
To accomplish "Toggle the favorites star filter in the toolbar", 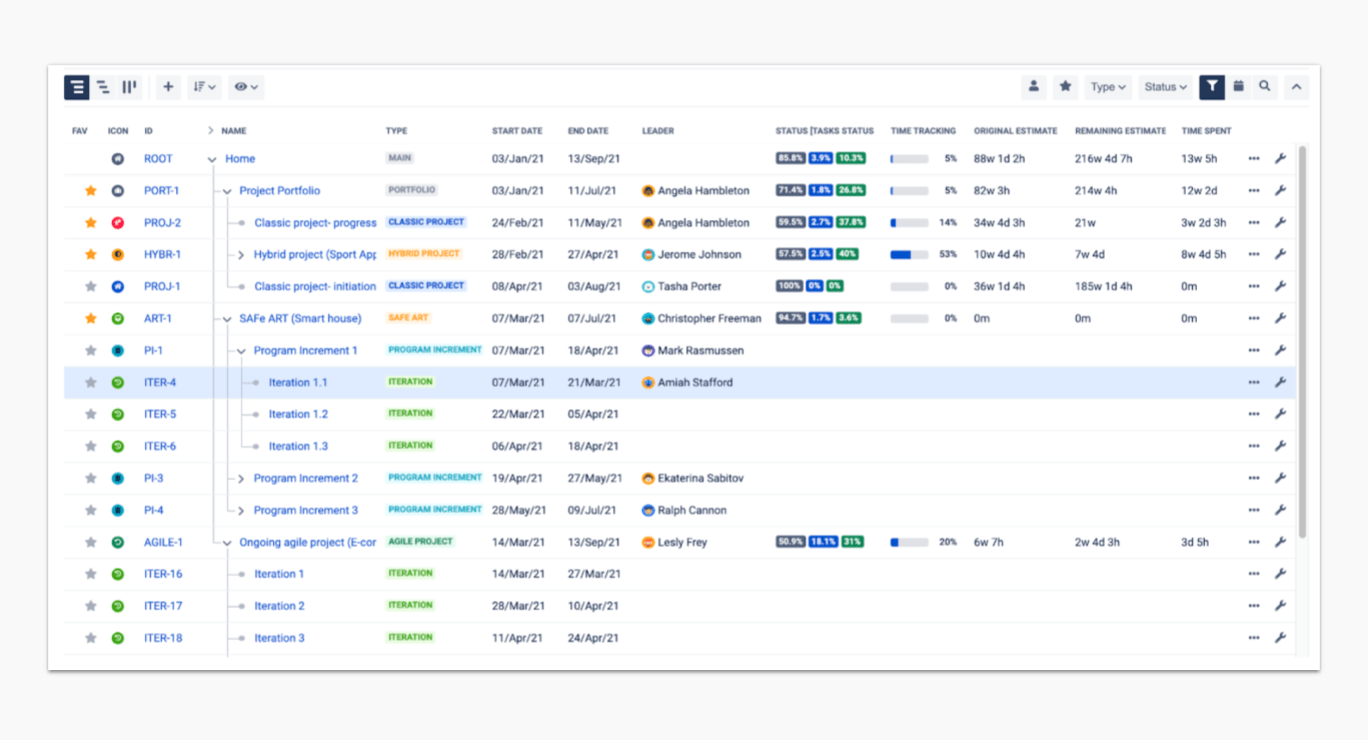I will 1066,87.
